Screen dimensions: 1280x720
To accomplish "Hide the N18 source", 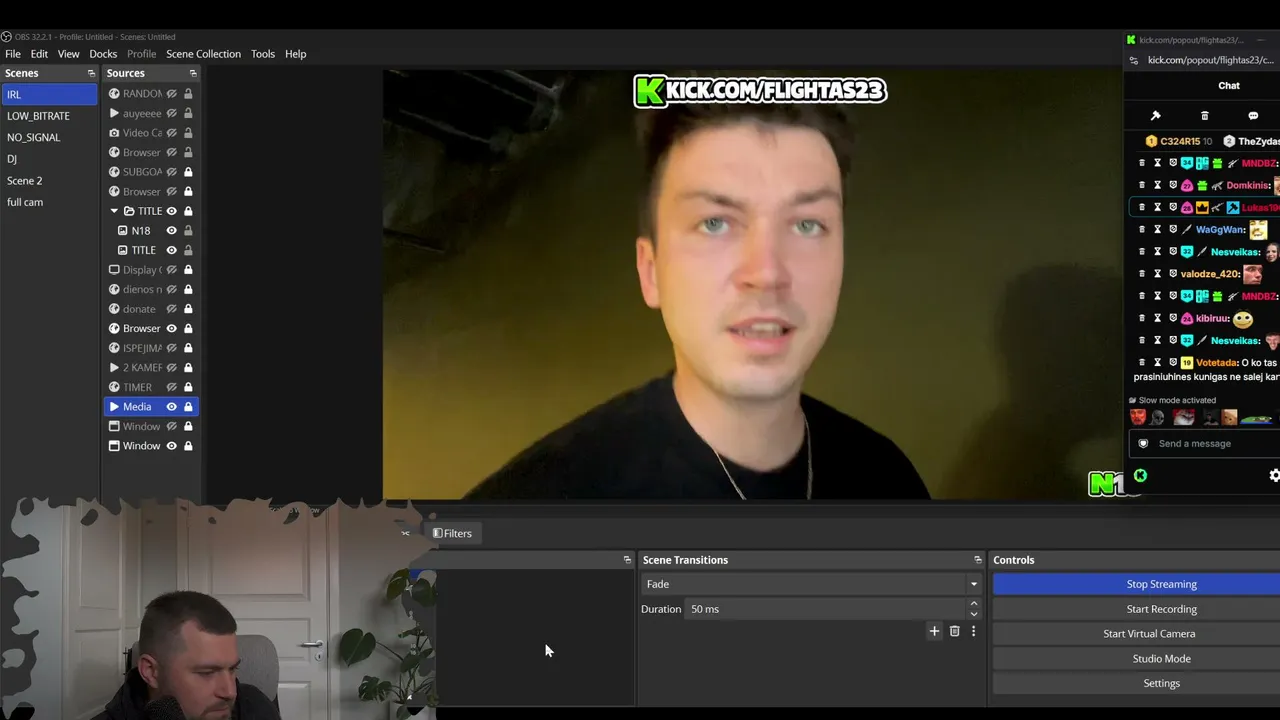I will tap(172, 231).
